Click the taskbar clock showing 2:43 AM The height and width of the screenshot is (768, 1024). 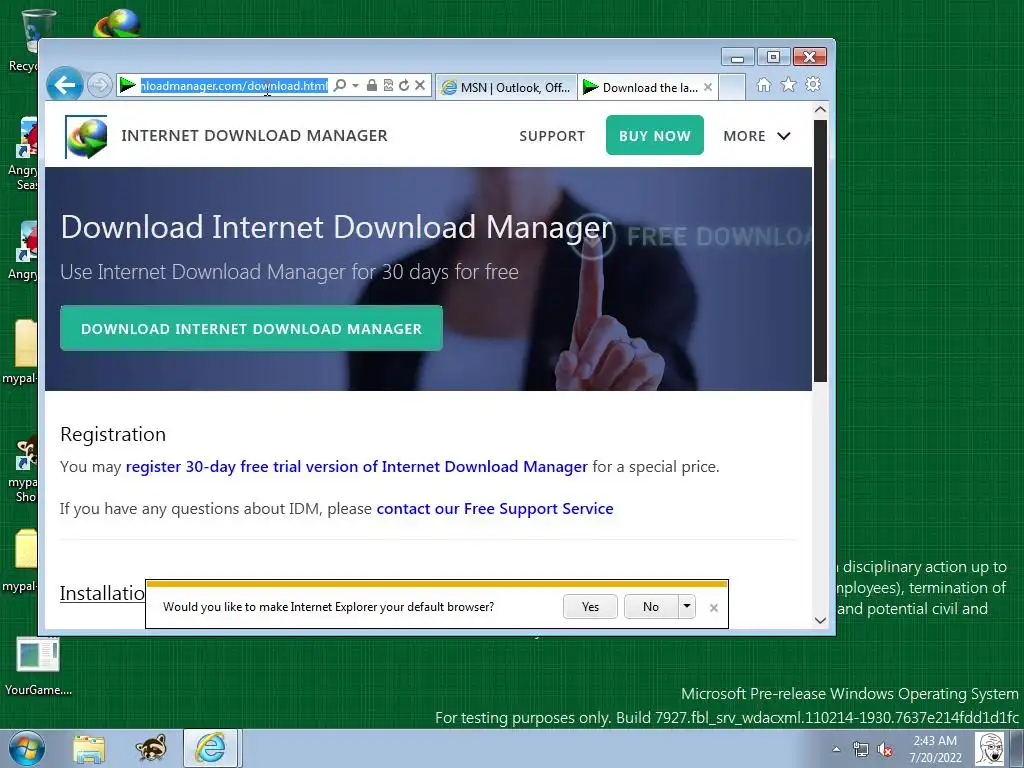(935, 749)
